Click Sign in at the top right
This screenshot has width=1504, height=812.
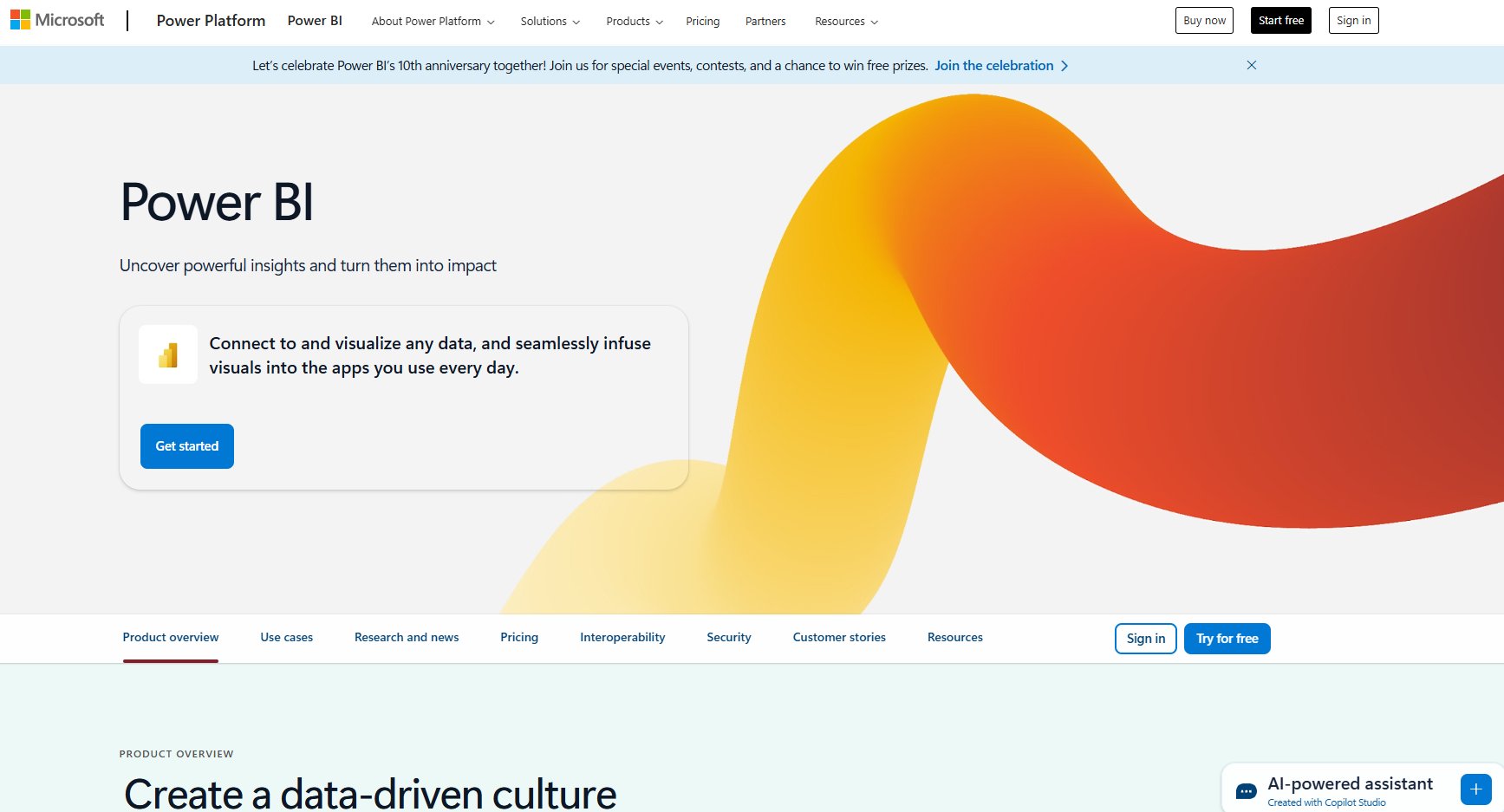click(x=1353, y=21)
